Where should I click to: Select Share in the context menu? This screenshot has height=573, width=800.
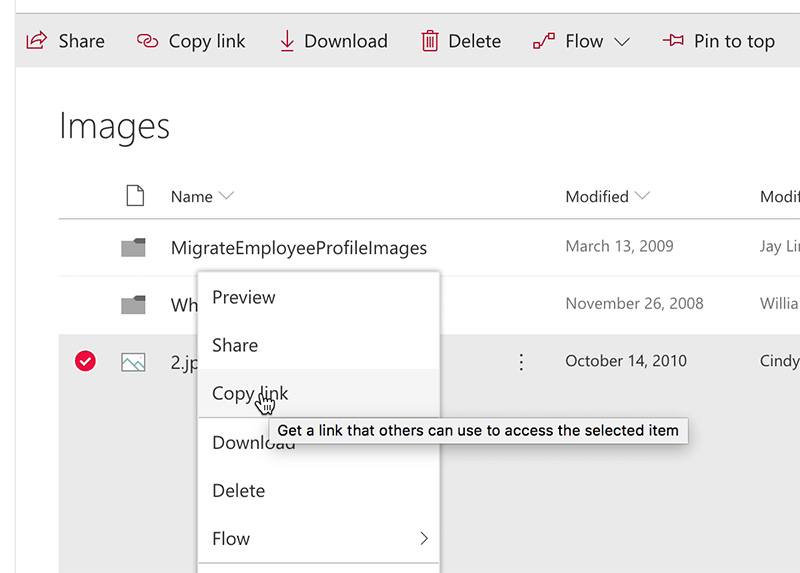235,345
